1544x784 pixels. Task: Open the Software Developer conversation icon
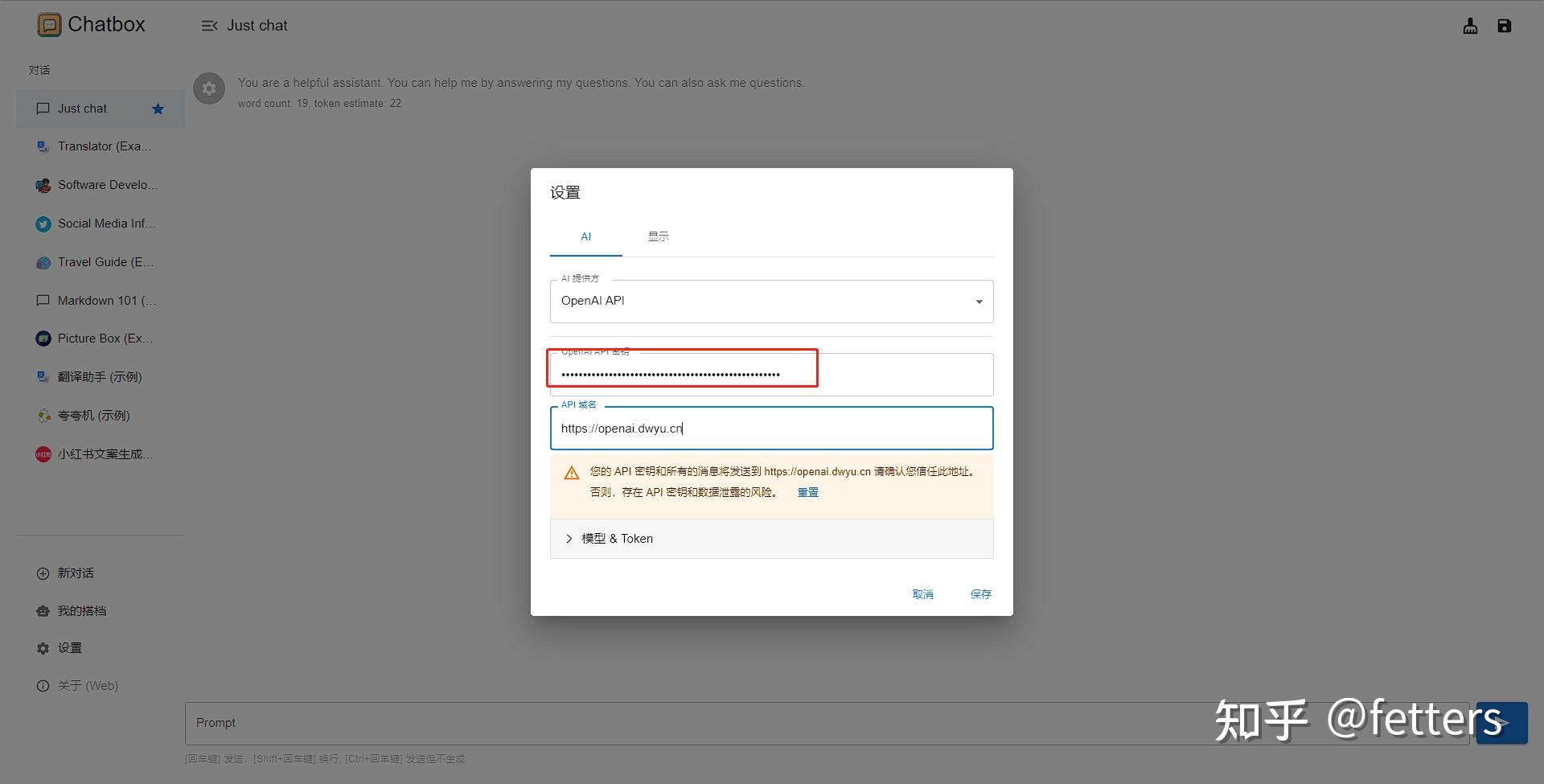pos(43,185)
